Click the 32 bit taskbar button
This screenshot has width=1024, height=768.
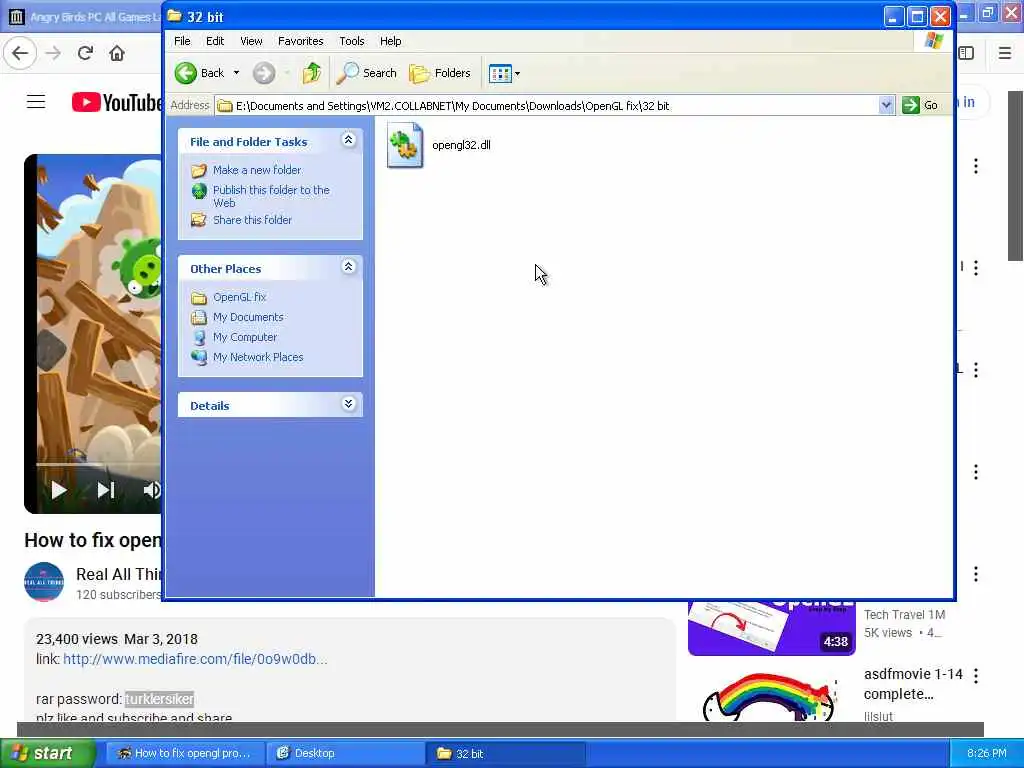(x=506, y=753)
